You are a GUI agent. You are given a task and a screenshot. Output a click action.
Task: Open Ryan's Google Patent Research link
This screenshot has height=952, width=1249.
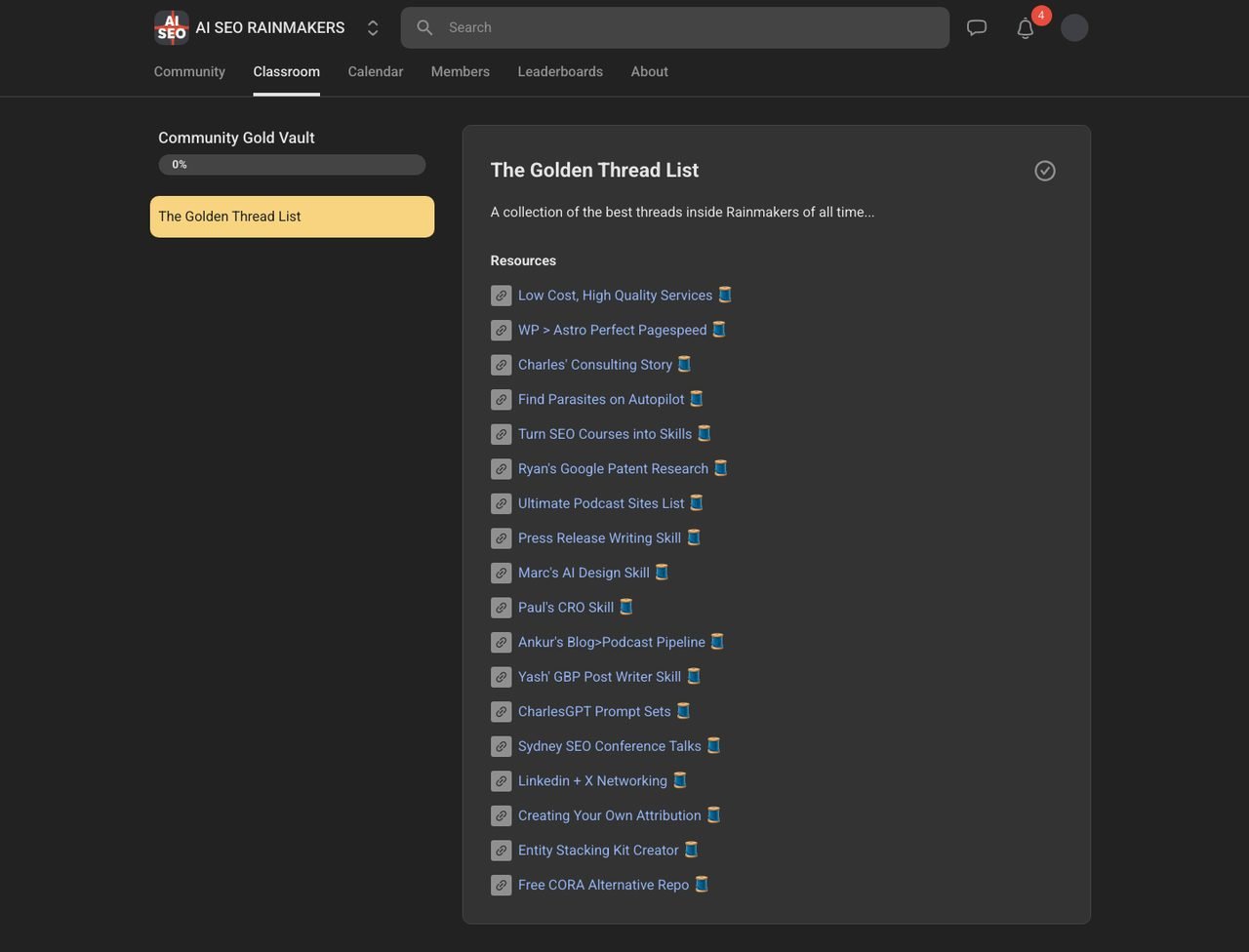(x=623, y=469)
